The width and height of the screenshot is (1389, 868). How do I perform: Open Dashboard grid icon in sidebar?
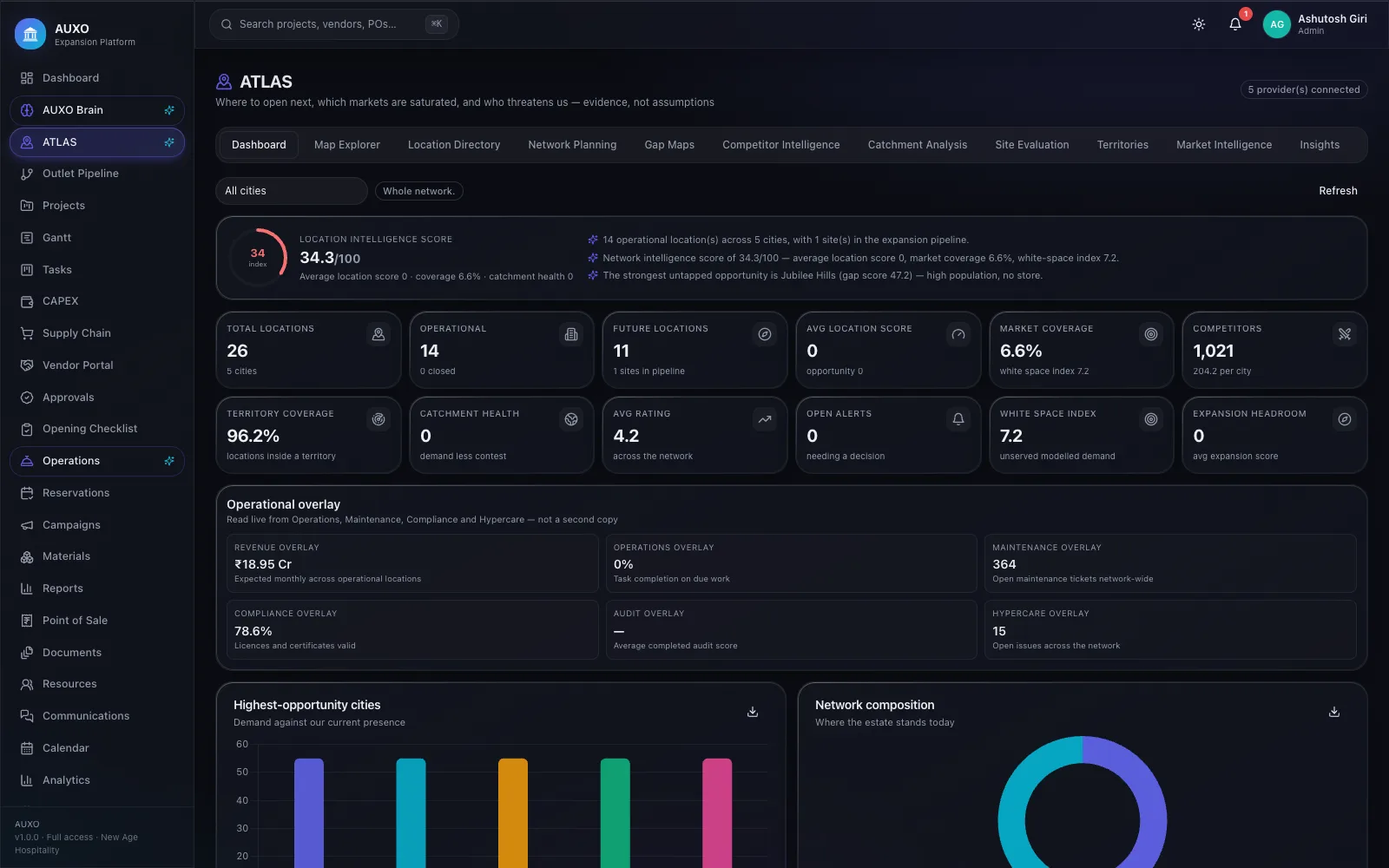coord(27,78)
